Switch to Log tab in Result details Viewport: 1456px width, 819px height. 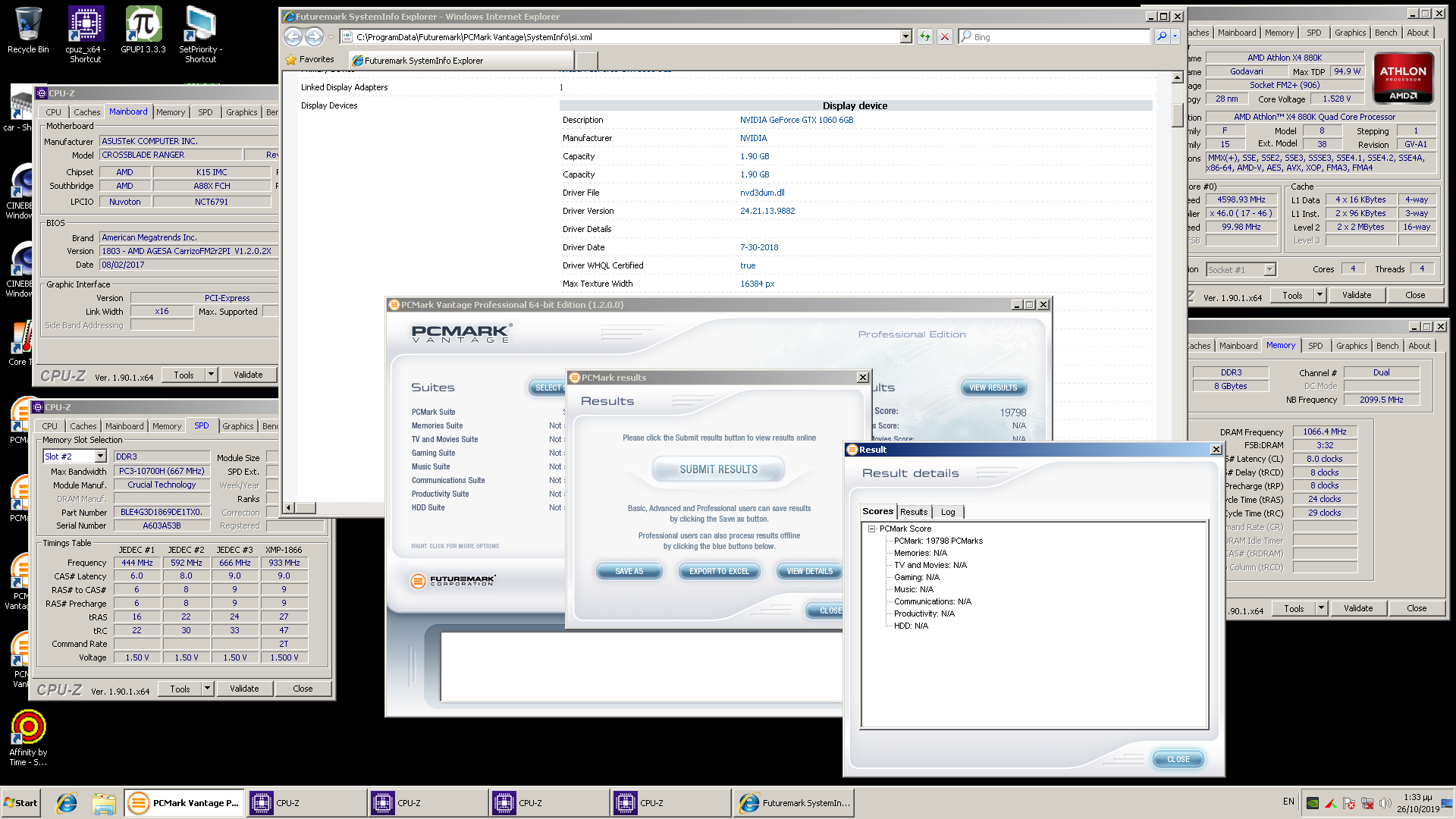click(948, 512)
